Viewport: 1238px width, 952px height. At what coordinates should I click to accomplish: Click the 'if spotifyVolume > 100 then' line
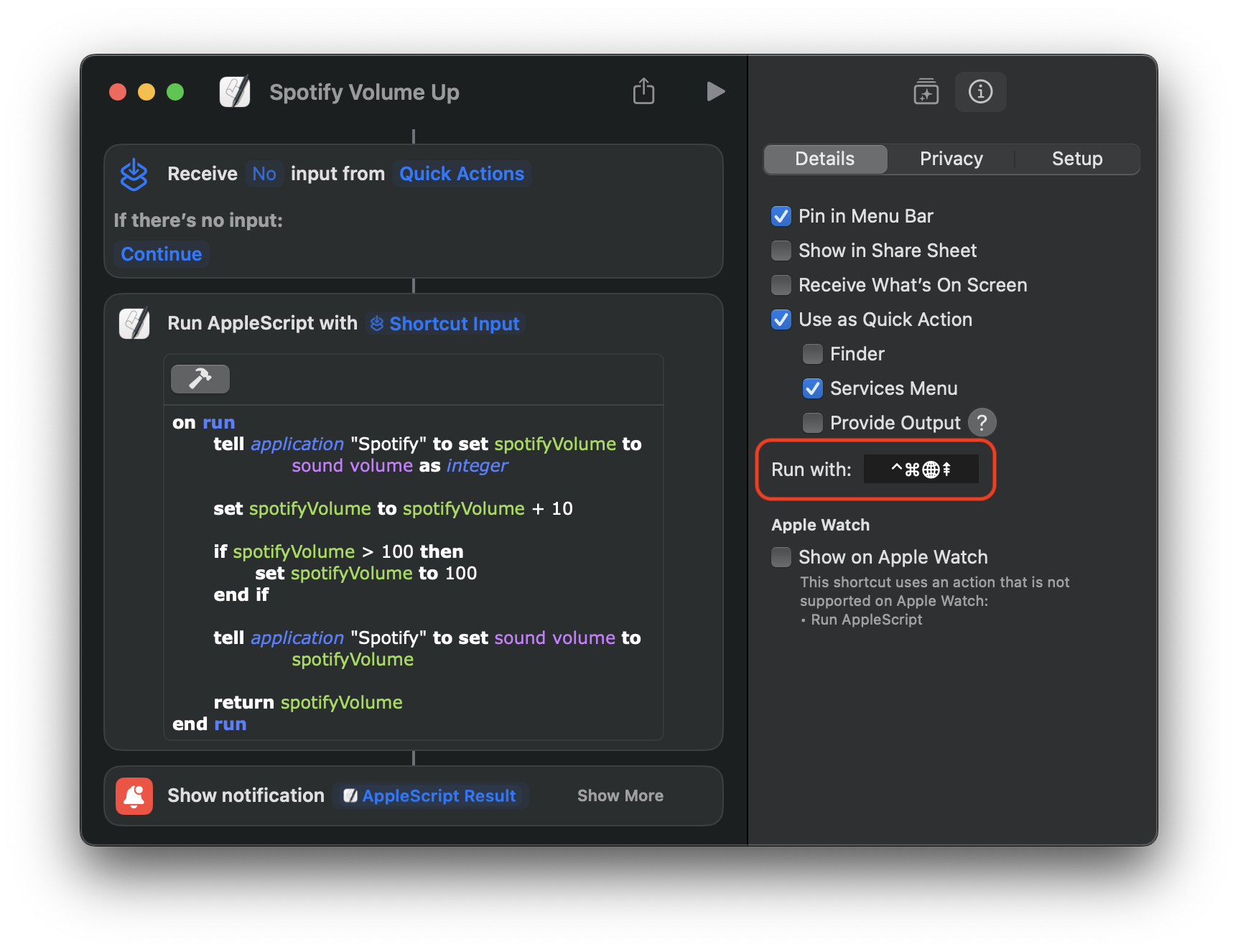pyautogui.click(x=338, y=551)
